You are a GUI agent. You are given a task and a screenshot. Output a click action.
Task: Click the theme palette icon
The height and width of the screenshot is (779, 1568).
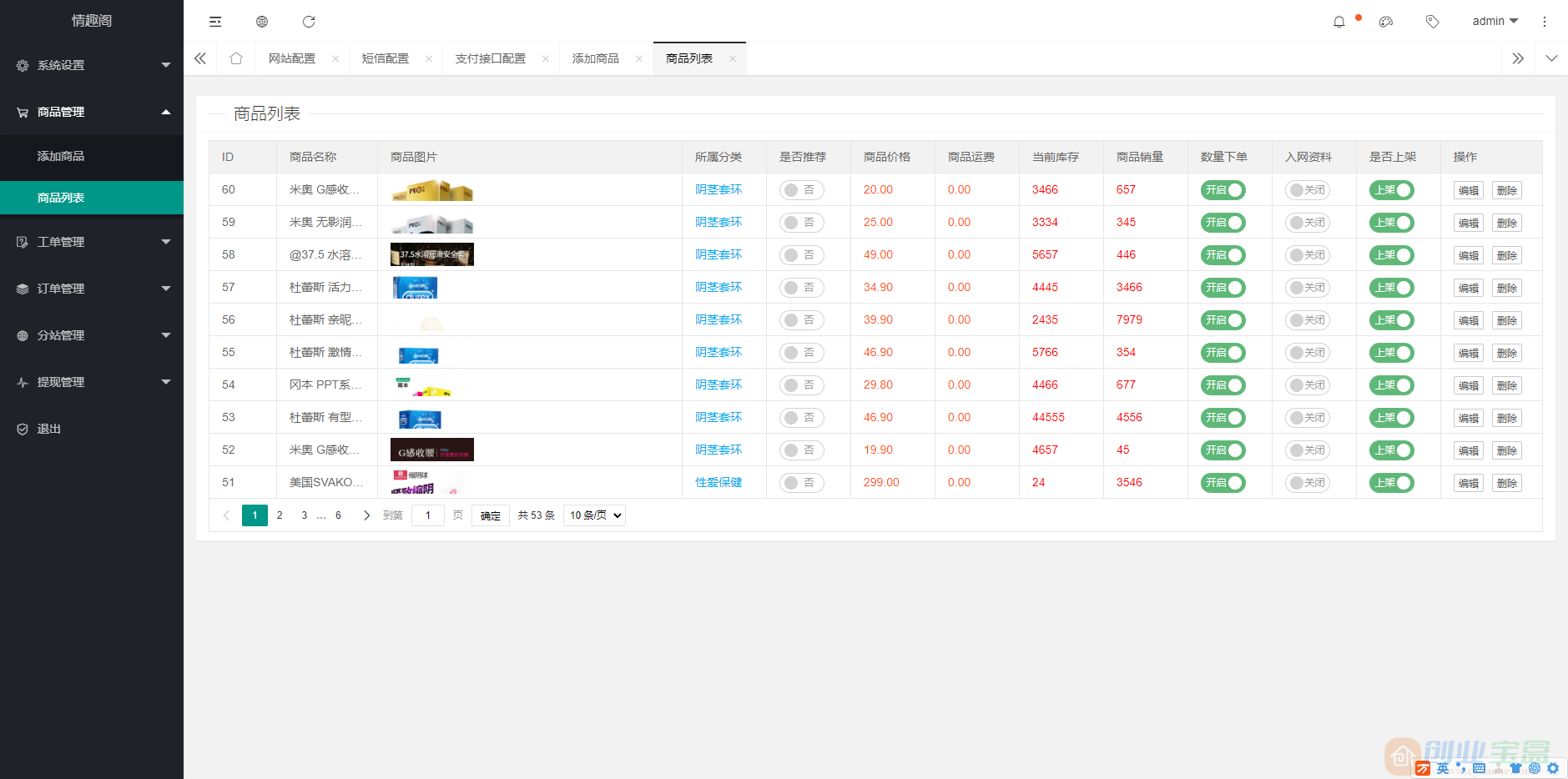click(1387, 21)
